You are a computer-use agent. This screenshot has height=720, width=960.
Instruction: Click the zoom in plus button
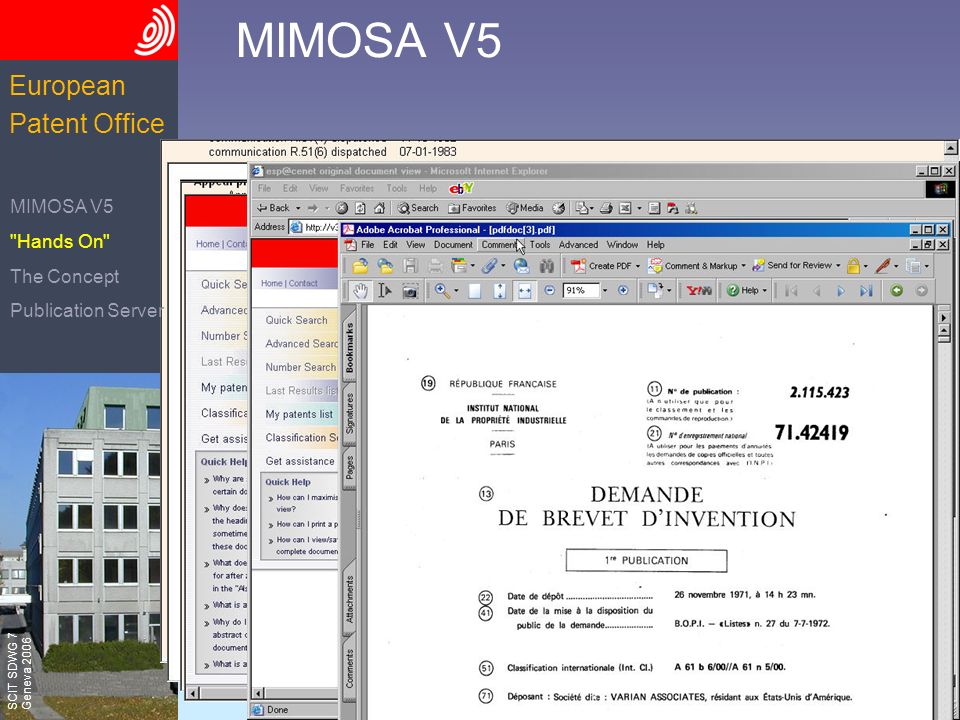point(623,290)
